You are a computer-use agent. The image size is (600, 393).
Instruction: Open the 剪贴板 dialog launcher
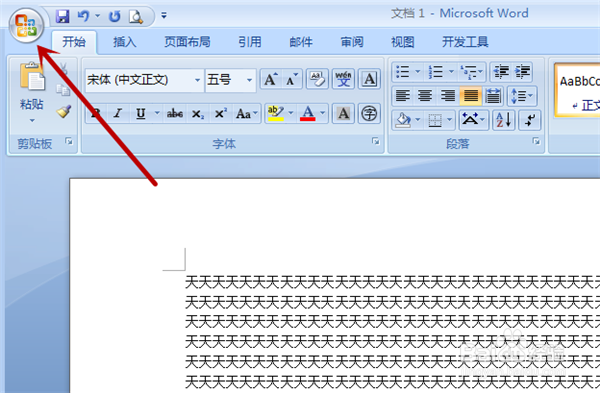pos(69,142)
